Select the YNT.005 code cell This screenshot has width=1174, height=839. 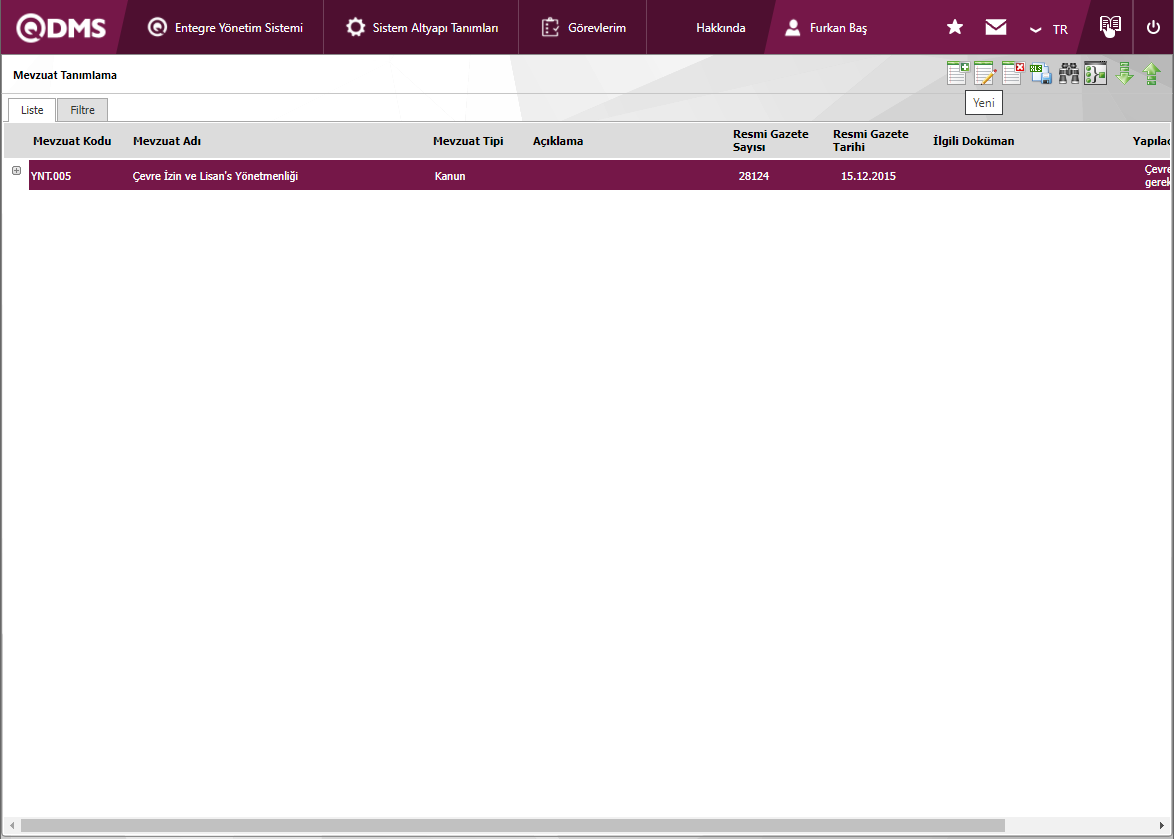[x=51, y=176]
